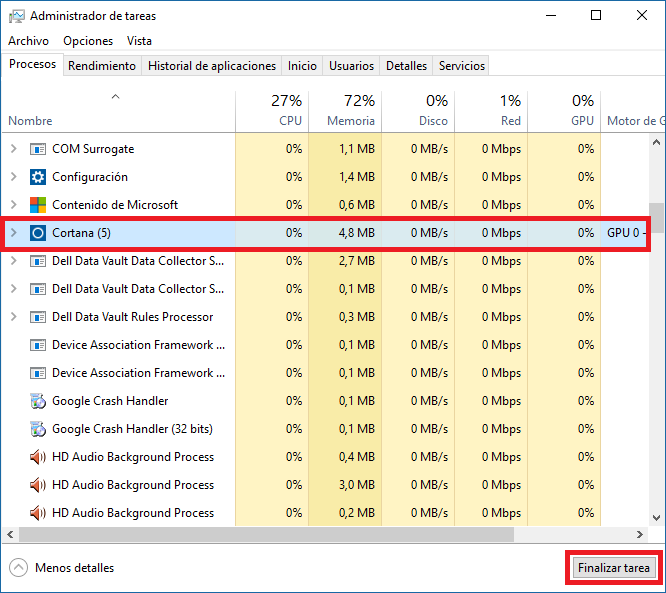Image resolution: width=666 pixels, height=593 pixels.
Task: Switch to the Servicios tab
Action: pyautogui.click(x=462, y=66)
